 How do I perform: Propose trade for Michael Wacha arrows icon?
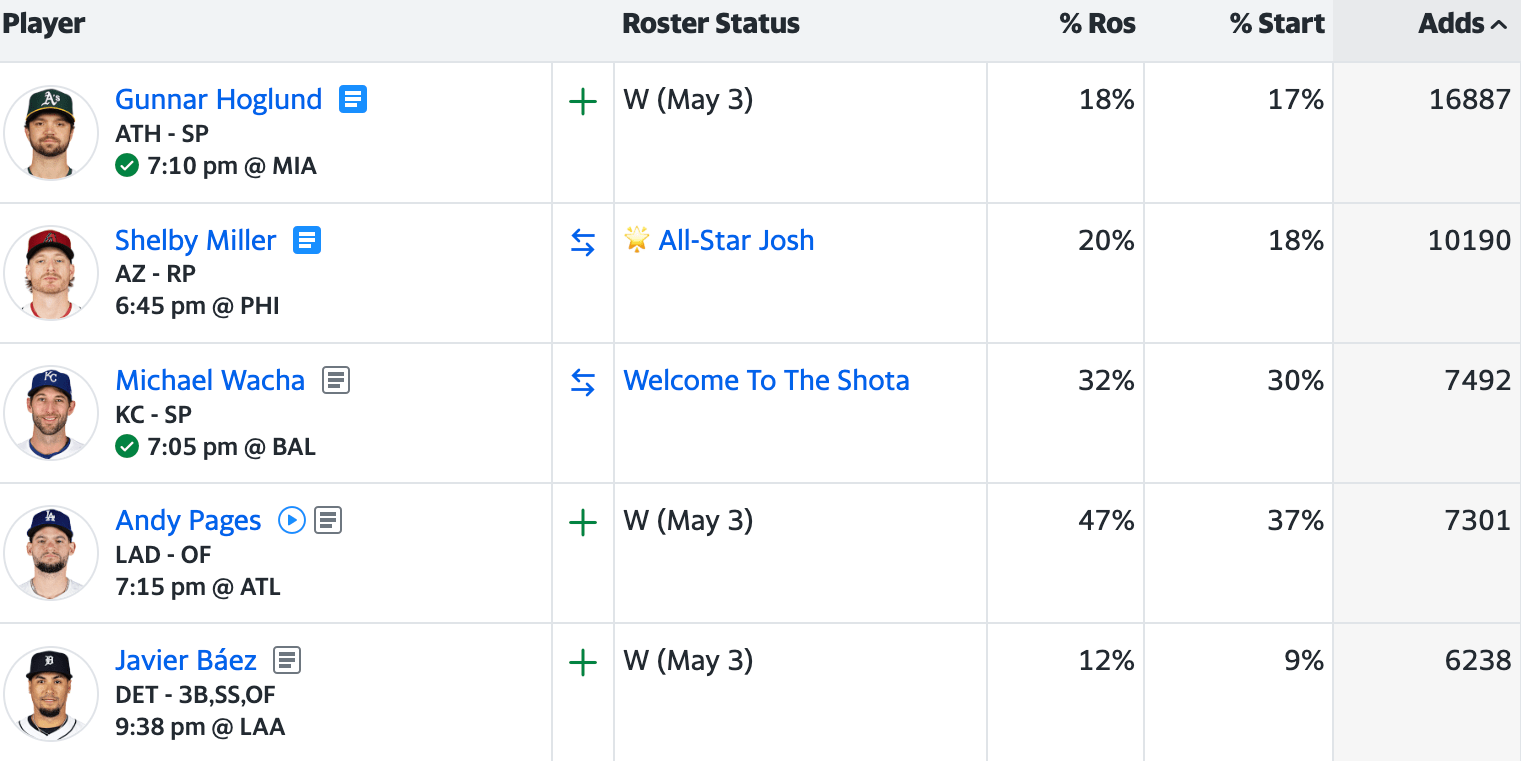pyautogui.click(x=582, y=382)
